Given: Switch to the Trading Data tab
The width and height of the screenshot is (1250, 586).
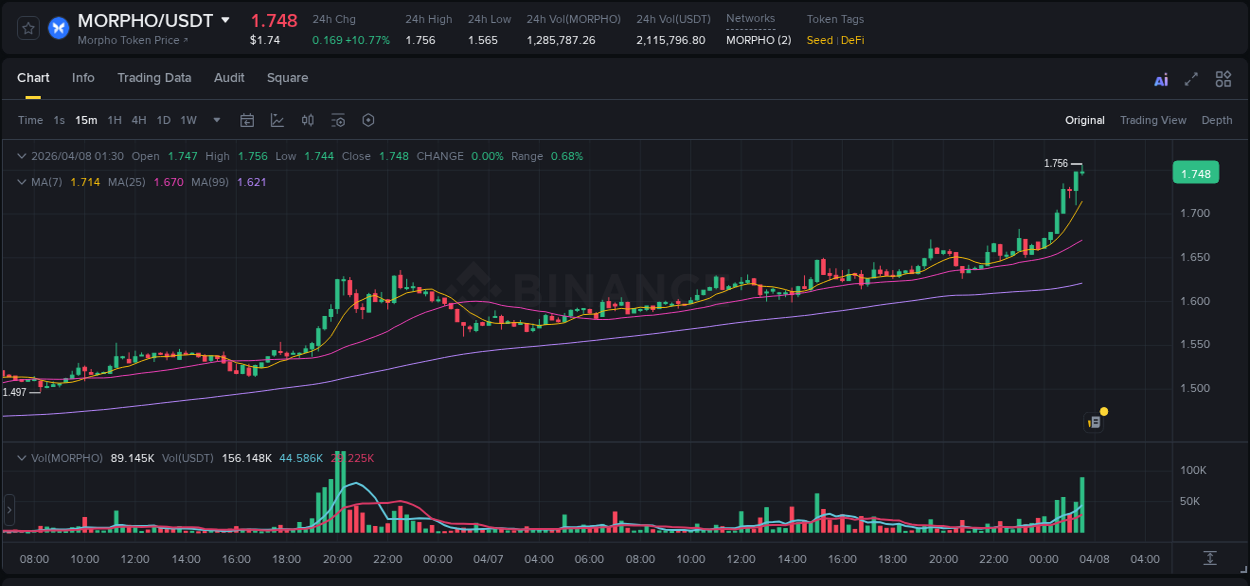Looking at the screenshot, I should (154, 77).
